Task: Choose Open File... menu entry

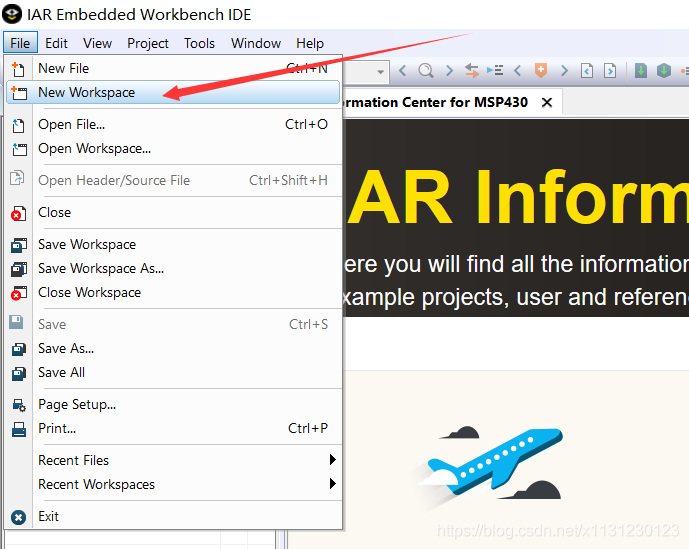Action: click(173, 124)
